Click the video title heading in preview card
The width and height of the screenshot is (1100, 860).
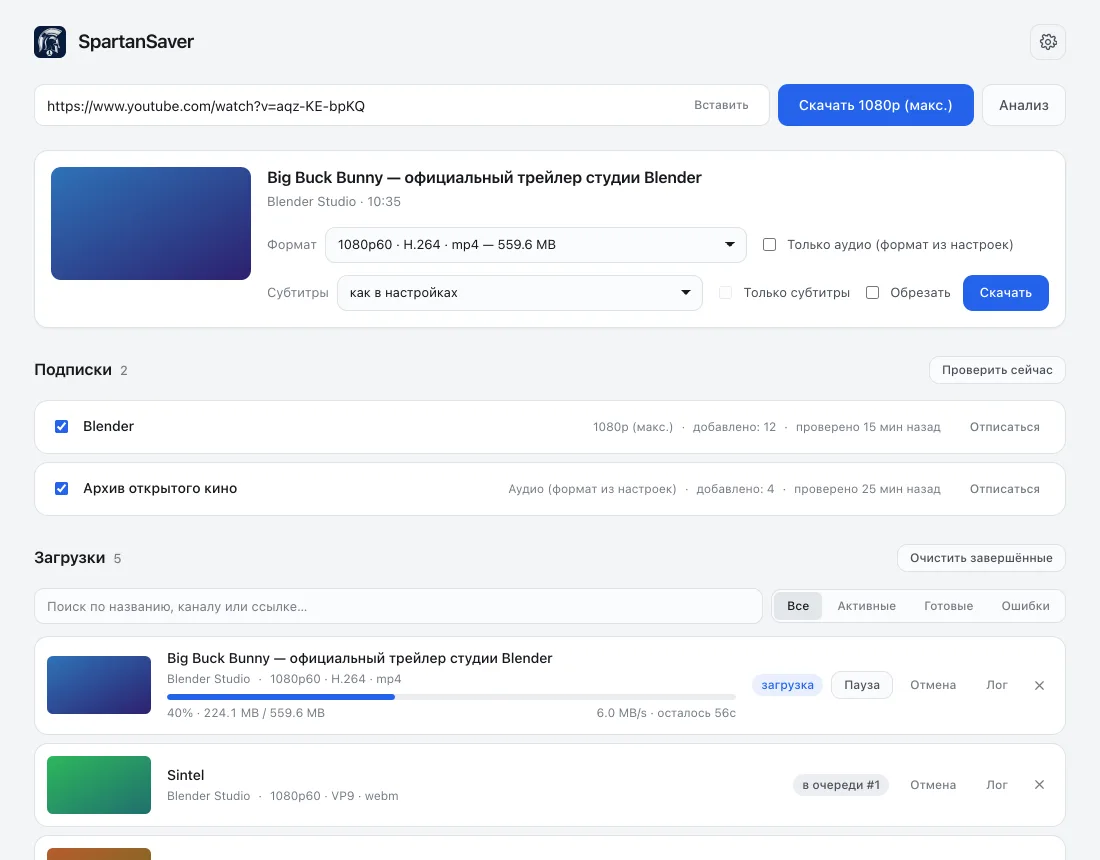click(x=484, y=177)
